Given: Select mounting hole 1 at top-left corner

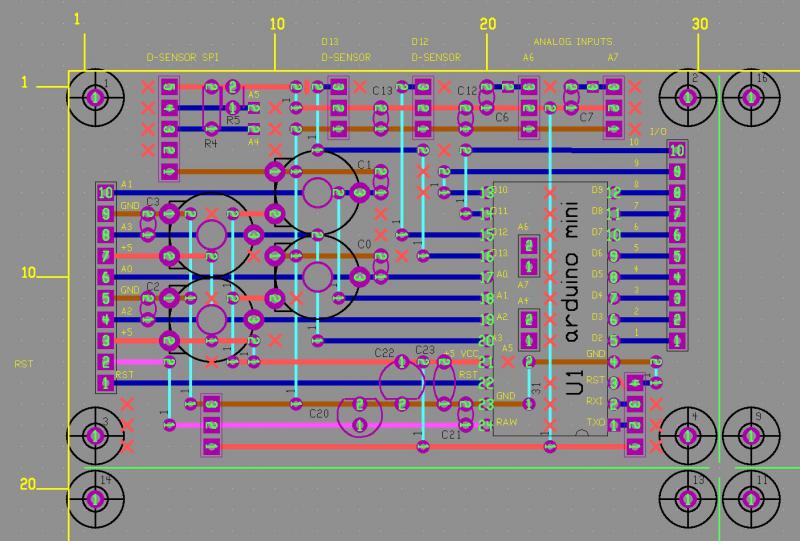Looking at the screenshot, I should [x=95, y=97].
